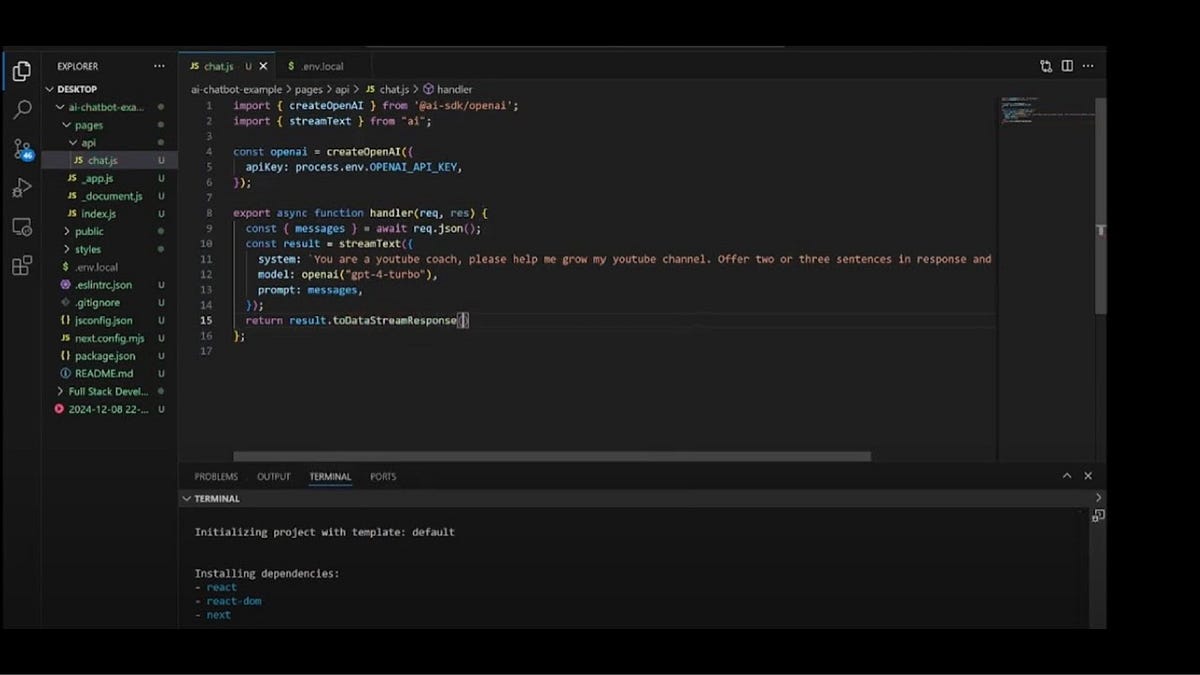The height and width of the screenshot is (675, 1200).
Task: Open the Search view in the activity bar
Action: pyautogui.click(x=22, y=111)
